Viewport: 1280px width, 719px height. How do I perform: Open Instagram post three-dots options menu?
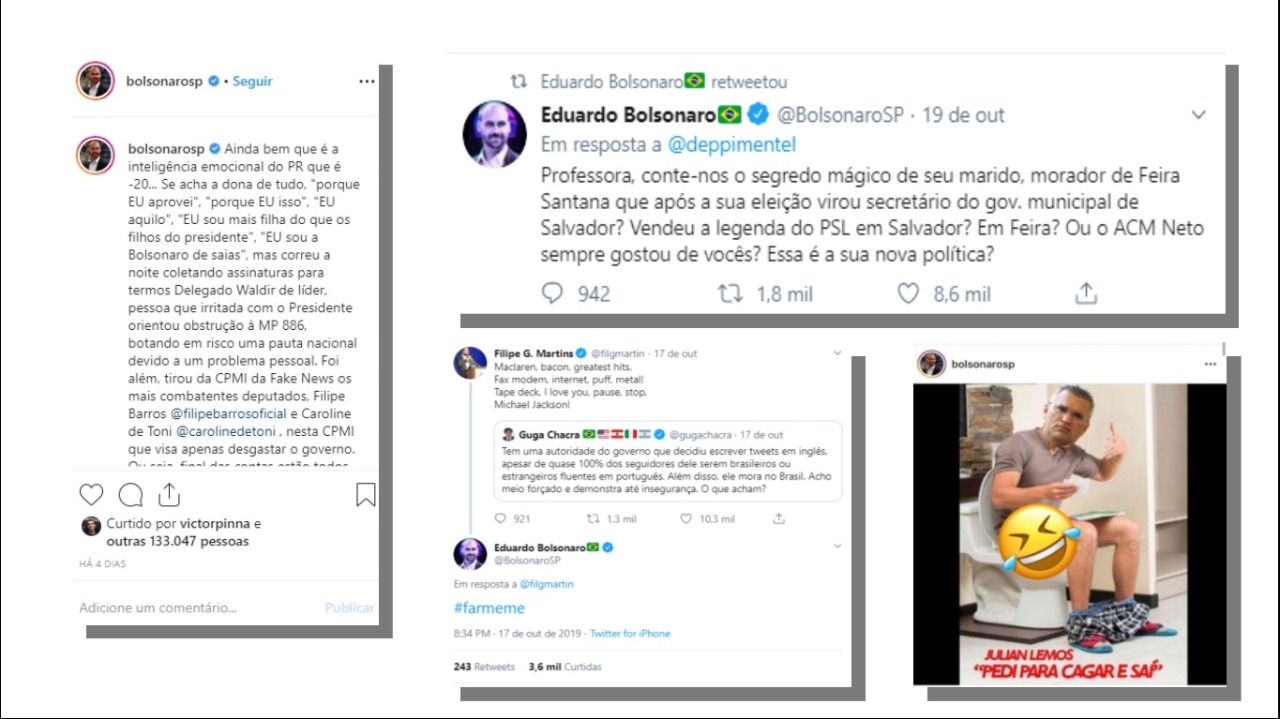pyautogui.click(x=367, y=81)
